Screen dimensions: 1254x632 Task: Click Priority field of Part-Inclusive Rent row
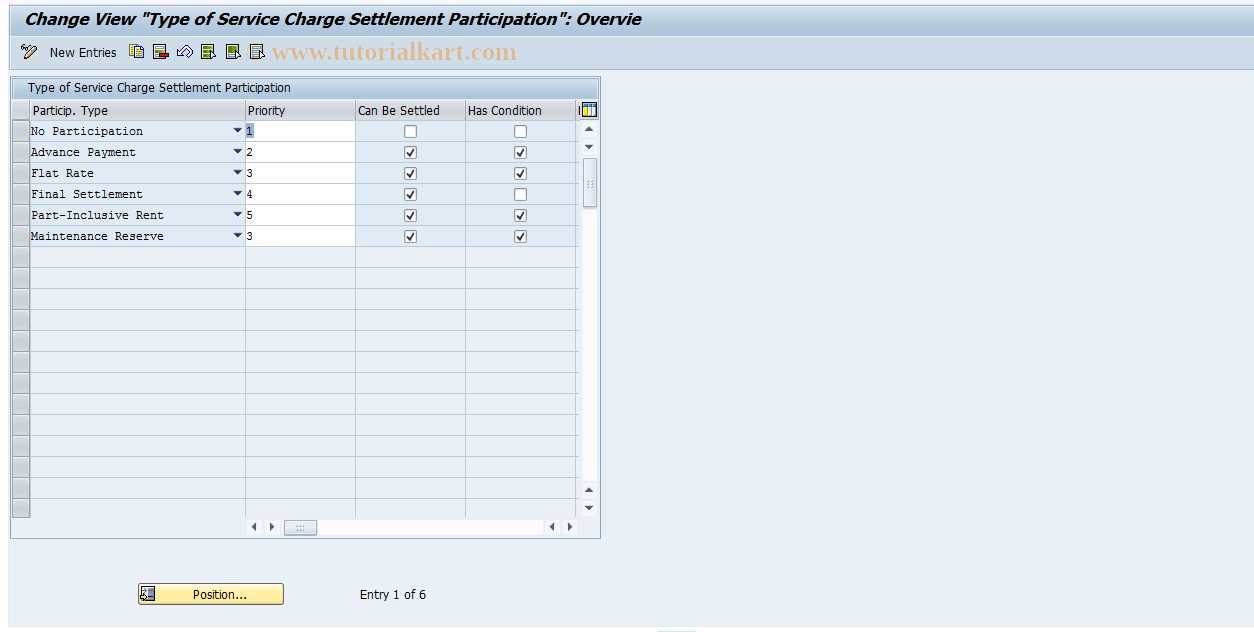(300, 215)
